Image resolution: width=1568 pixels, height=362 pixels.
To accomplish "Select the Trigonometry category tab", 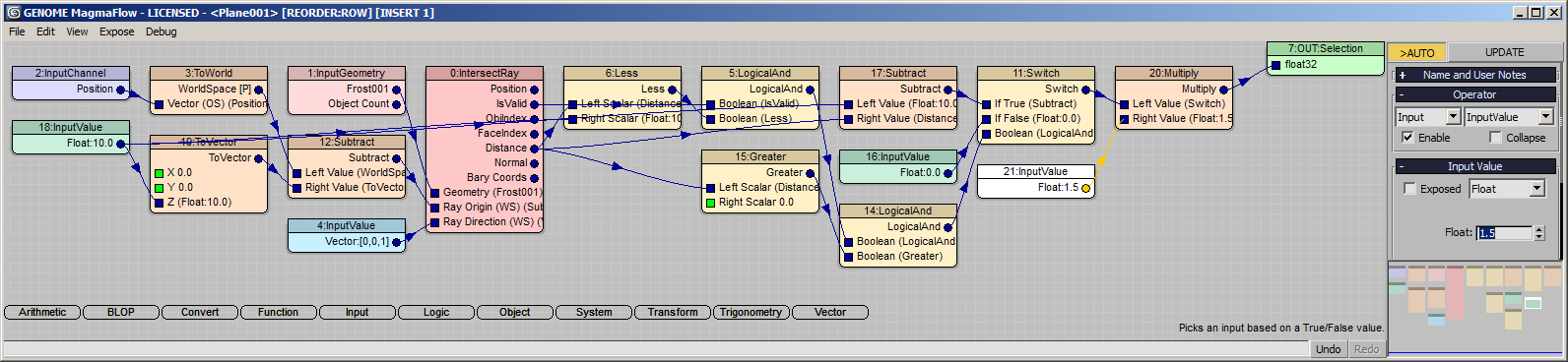I will [x=751, y=312].
